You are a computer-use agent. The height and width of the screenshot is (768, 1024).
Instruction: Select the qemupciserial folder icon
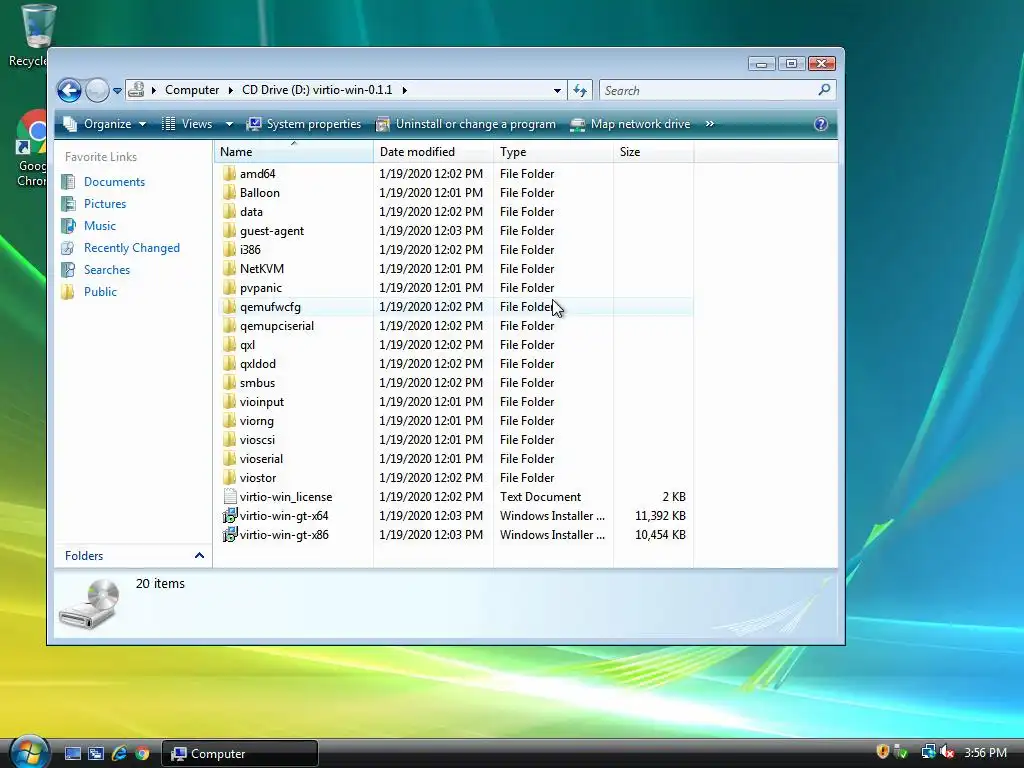(x=229, y=325)
